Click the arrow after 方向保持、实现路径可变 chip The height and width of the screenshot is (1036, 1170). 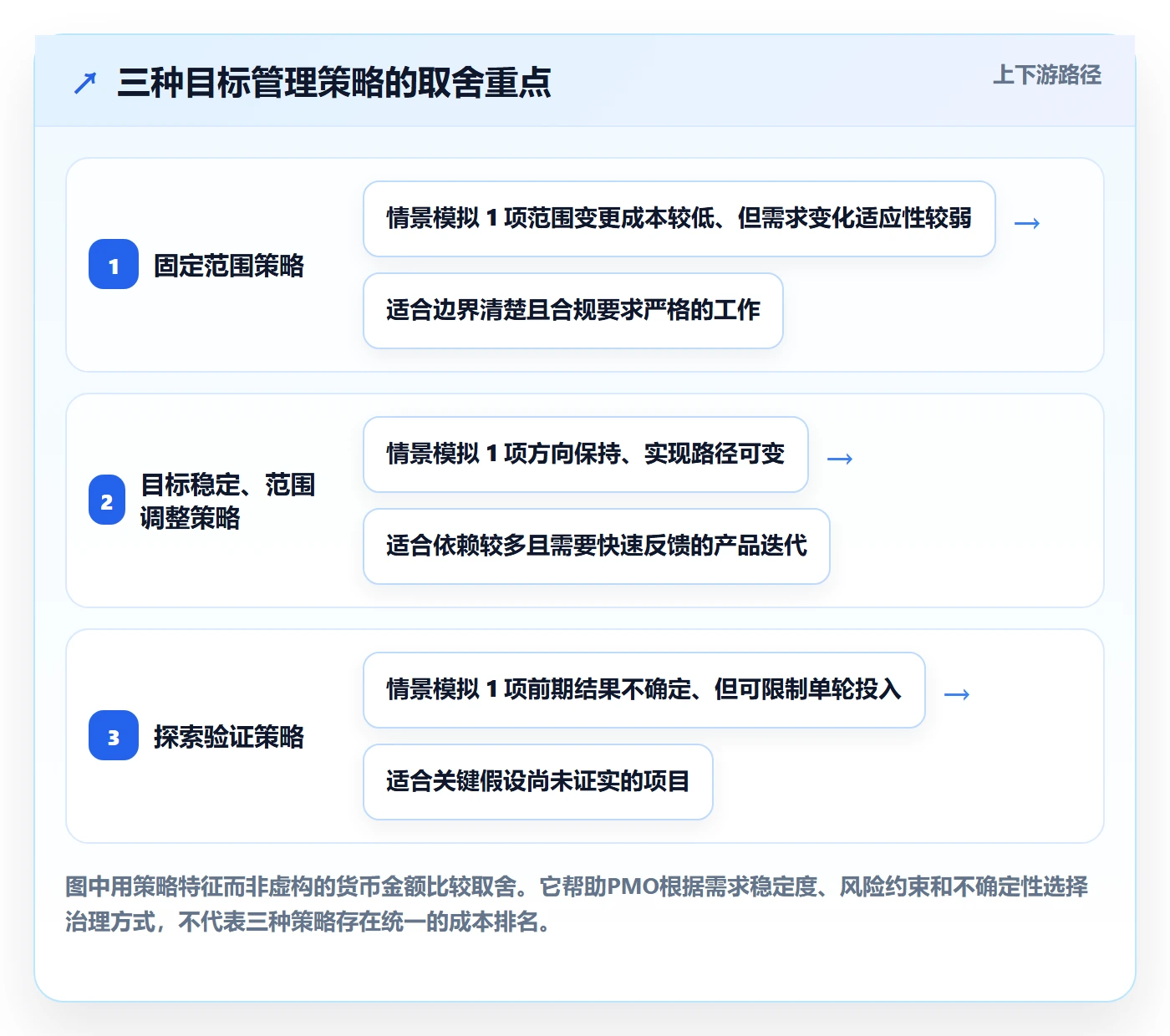coord(840,459)
